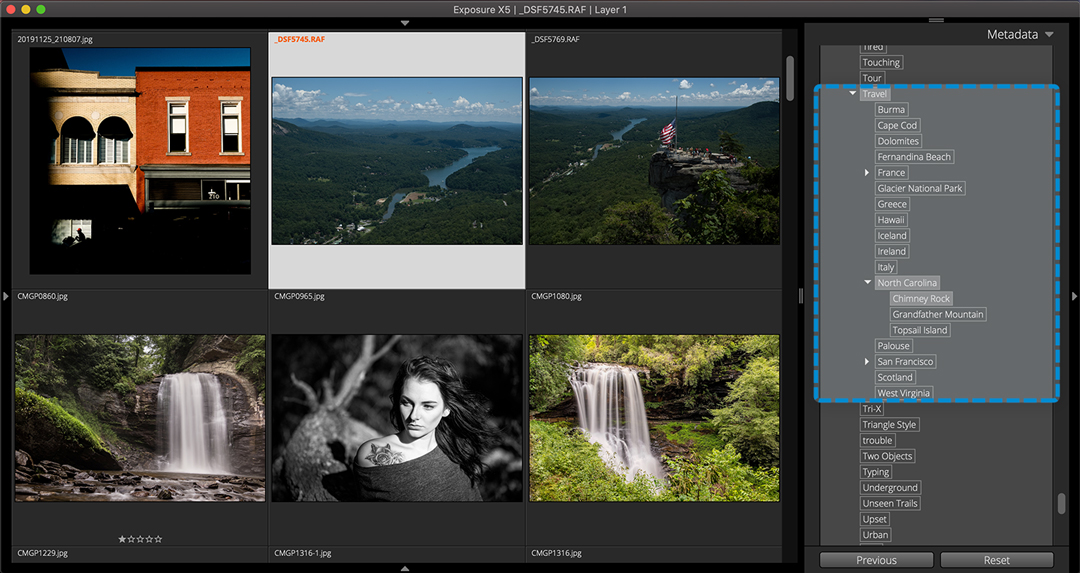Select the West Virginia keyword

(x=904, y=393)
